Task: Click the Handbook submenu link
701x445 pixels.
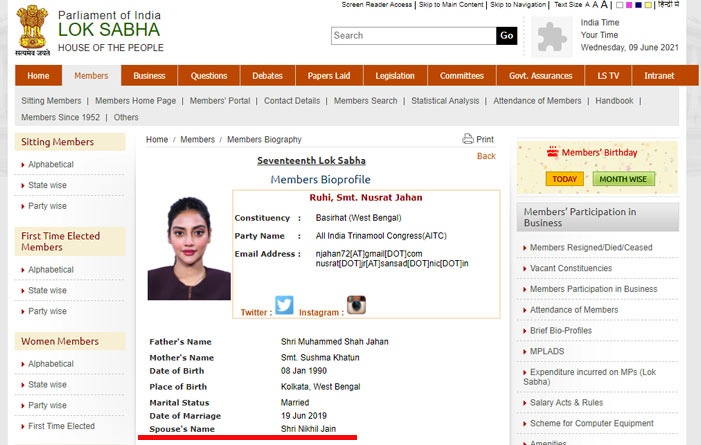Action: point(614,101)
